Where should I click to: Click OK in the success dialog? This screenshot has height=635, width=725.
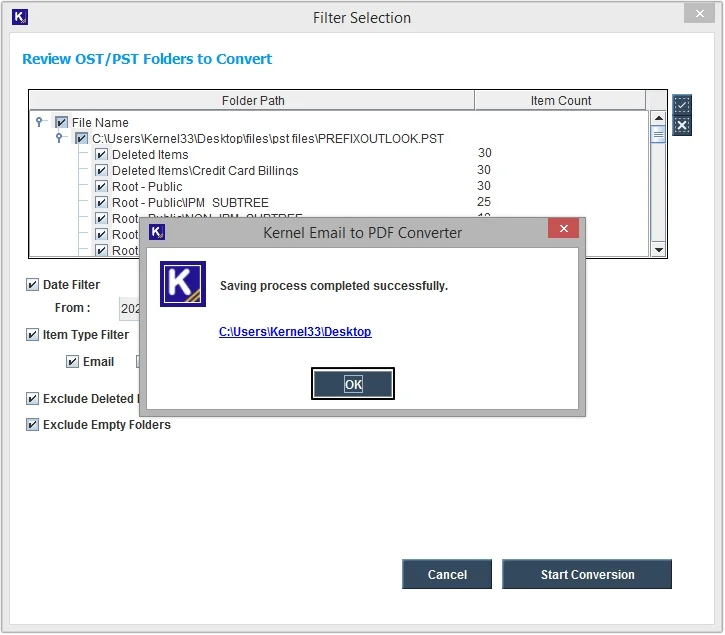tap(353, 383)
